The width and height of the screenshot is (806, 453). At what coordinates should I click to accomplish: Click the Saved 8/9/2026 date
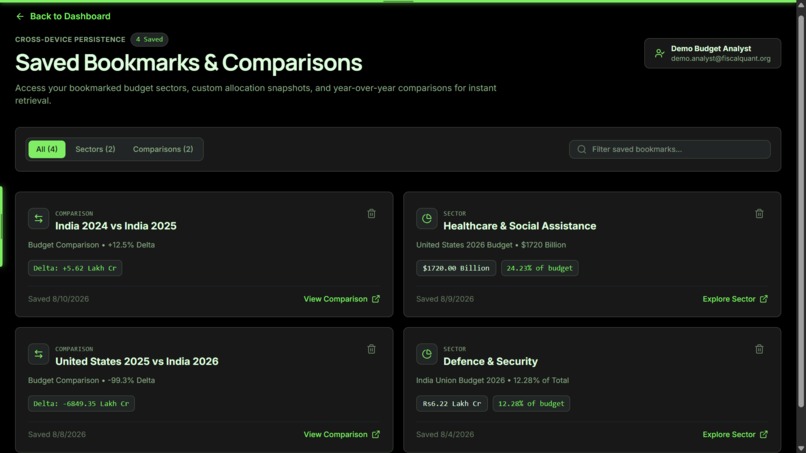pyautogui.click(x=445, y=299)
